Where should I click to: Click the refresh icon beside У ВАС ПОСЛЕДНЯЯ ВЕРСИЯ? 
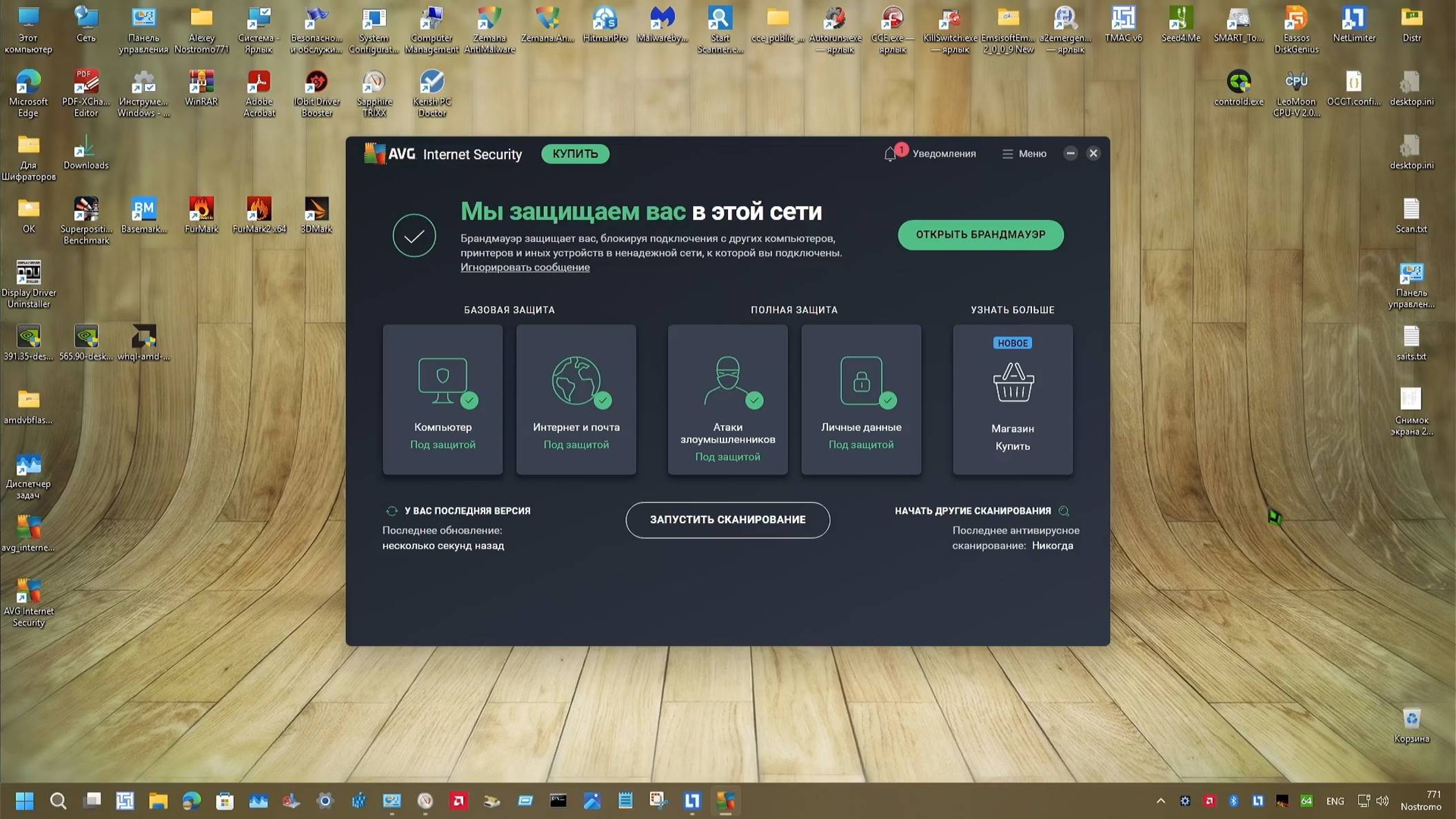tap(392, 511)
